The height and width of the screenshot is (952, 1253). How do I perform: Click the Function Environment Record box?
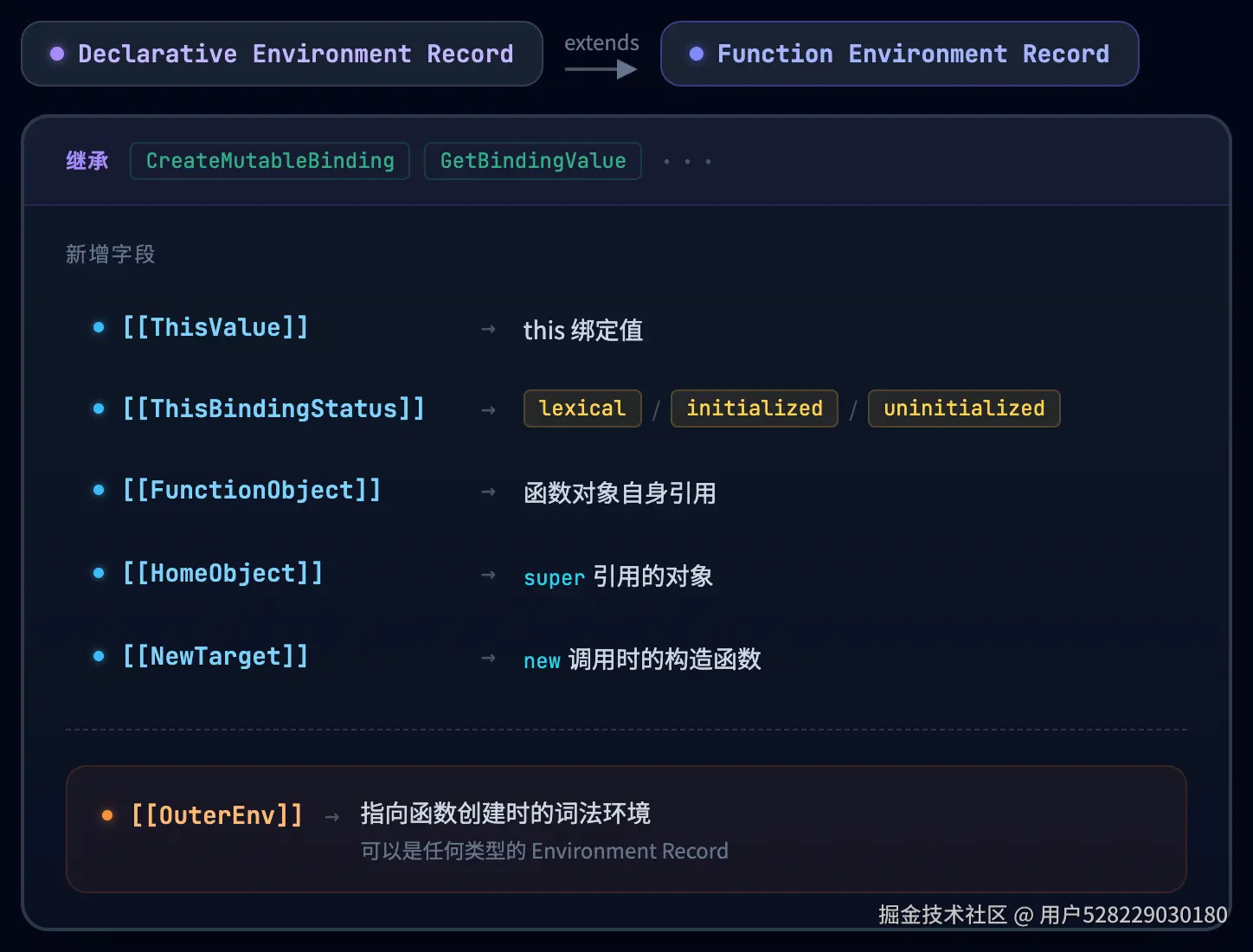tap(900, 54)
